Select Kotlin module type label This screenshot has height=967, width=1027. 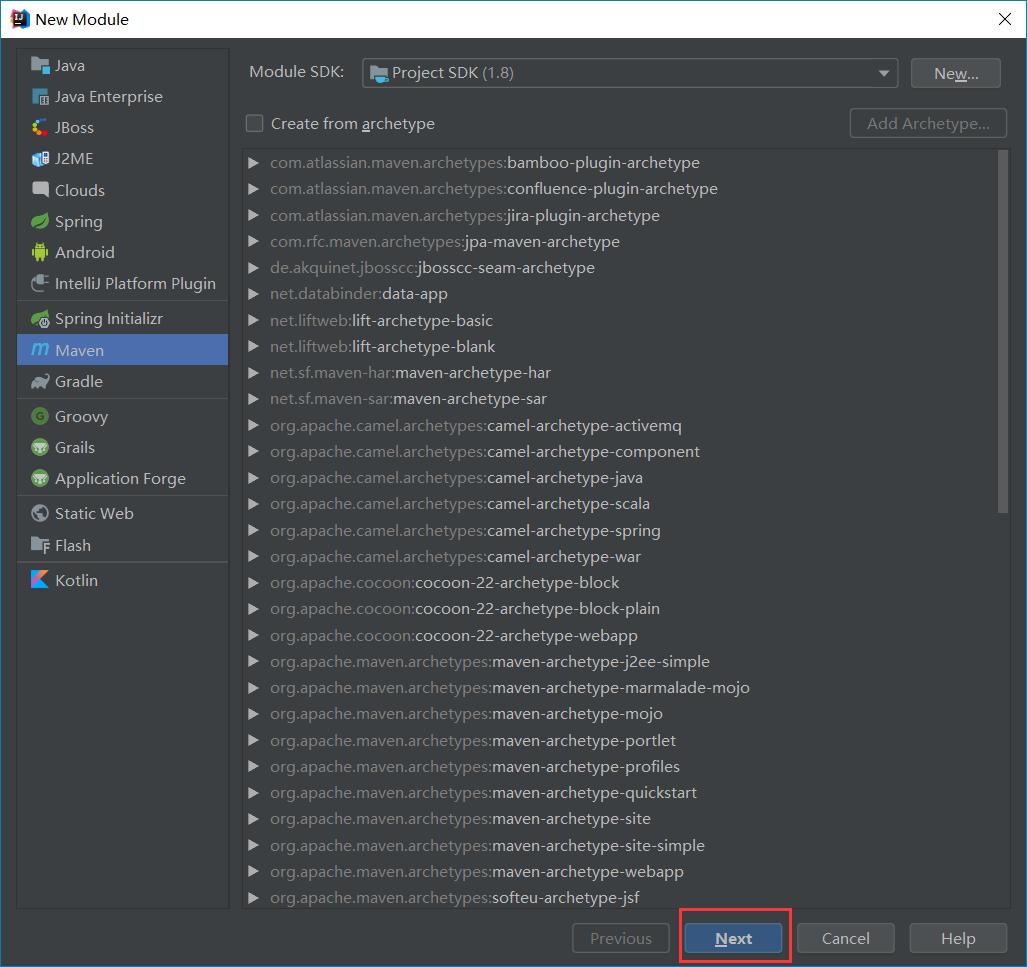coord(77,580)
